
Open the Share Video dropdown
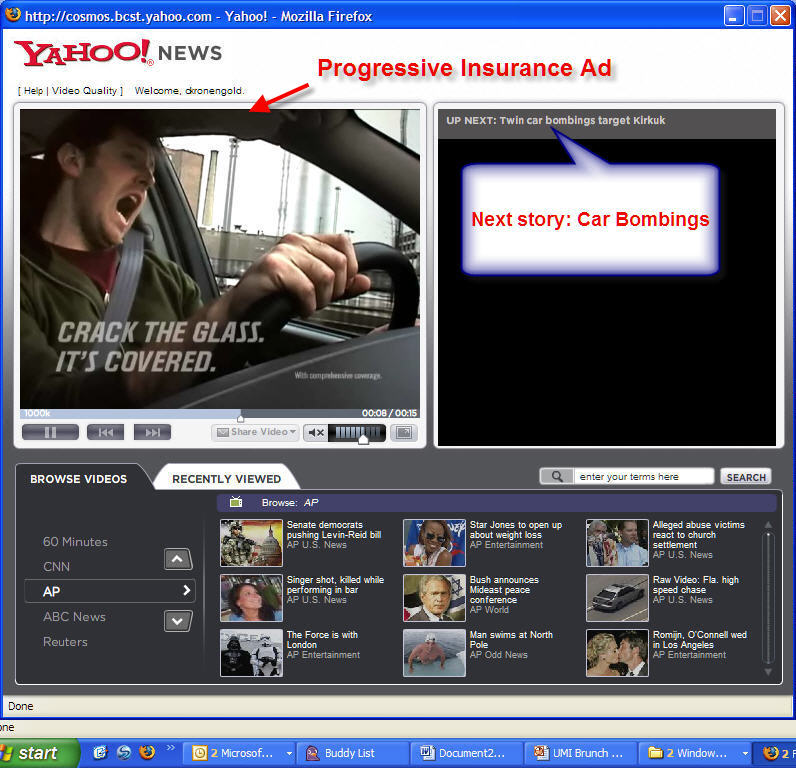pos(256,432)
